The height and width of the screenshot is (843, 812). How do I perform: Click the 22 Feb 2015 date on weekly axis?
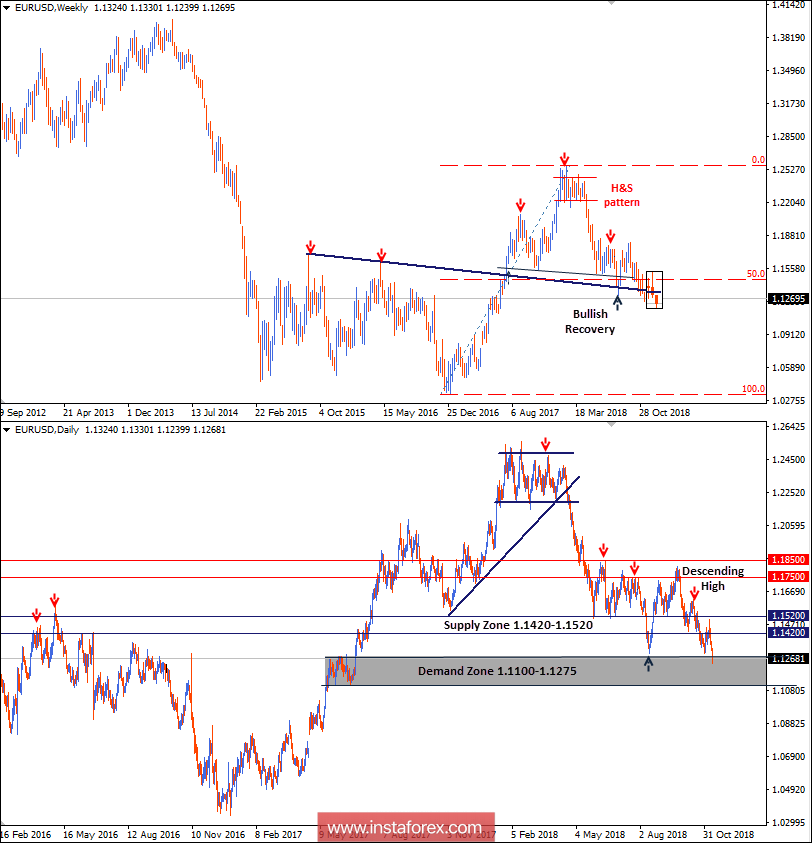[281, 412]
